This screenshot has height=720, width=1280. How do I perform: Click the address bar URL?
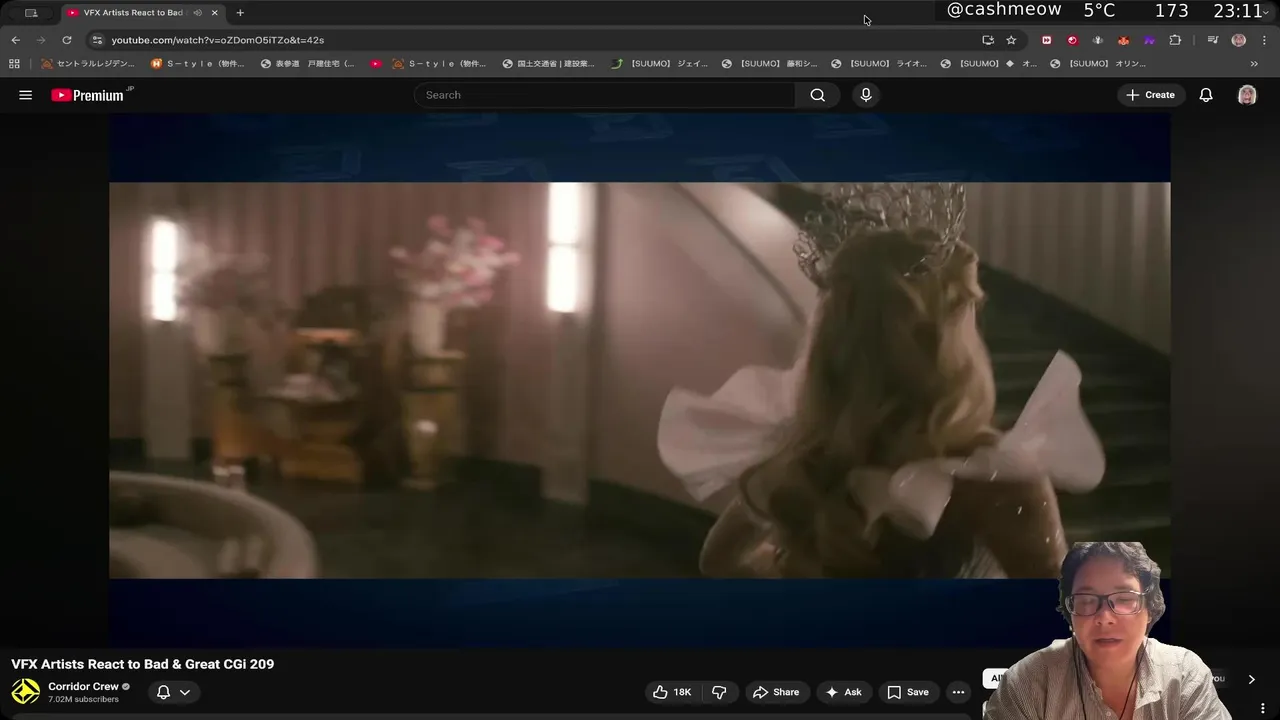218,40
